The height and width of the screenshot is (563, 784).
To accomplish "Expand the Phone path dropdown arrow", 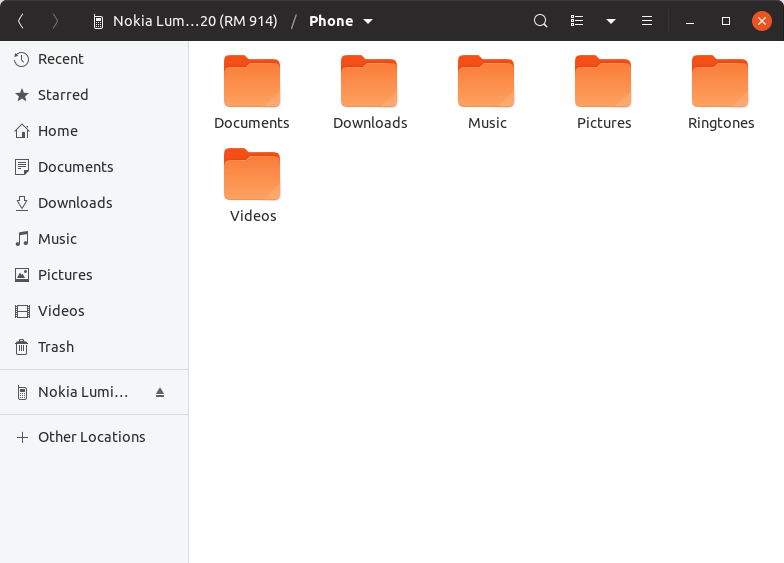I will 368,21.
